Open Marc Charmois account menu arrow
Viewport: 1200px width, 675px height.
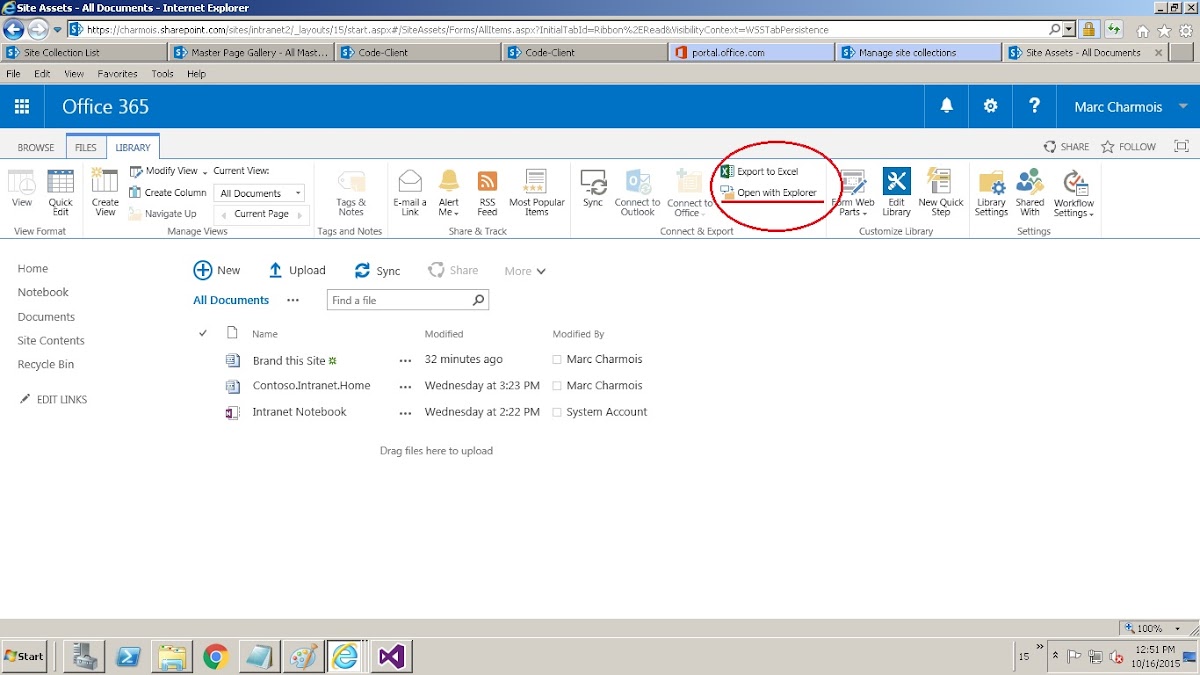coord(1183,106)
